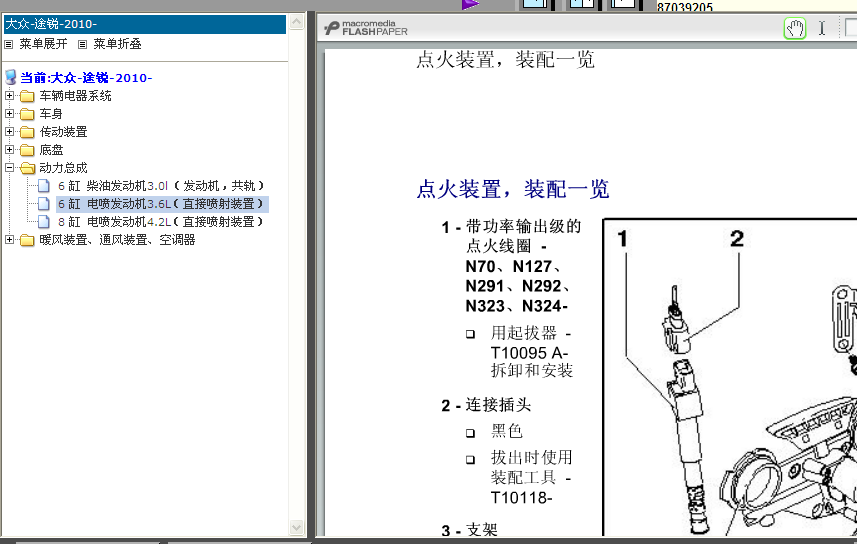Expand the 传动装置 tree node
Viewport: 857px width, 544px height.
(x=9, y=132)
